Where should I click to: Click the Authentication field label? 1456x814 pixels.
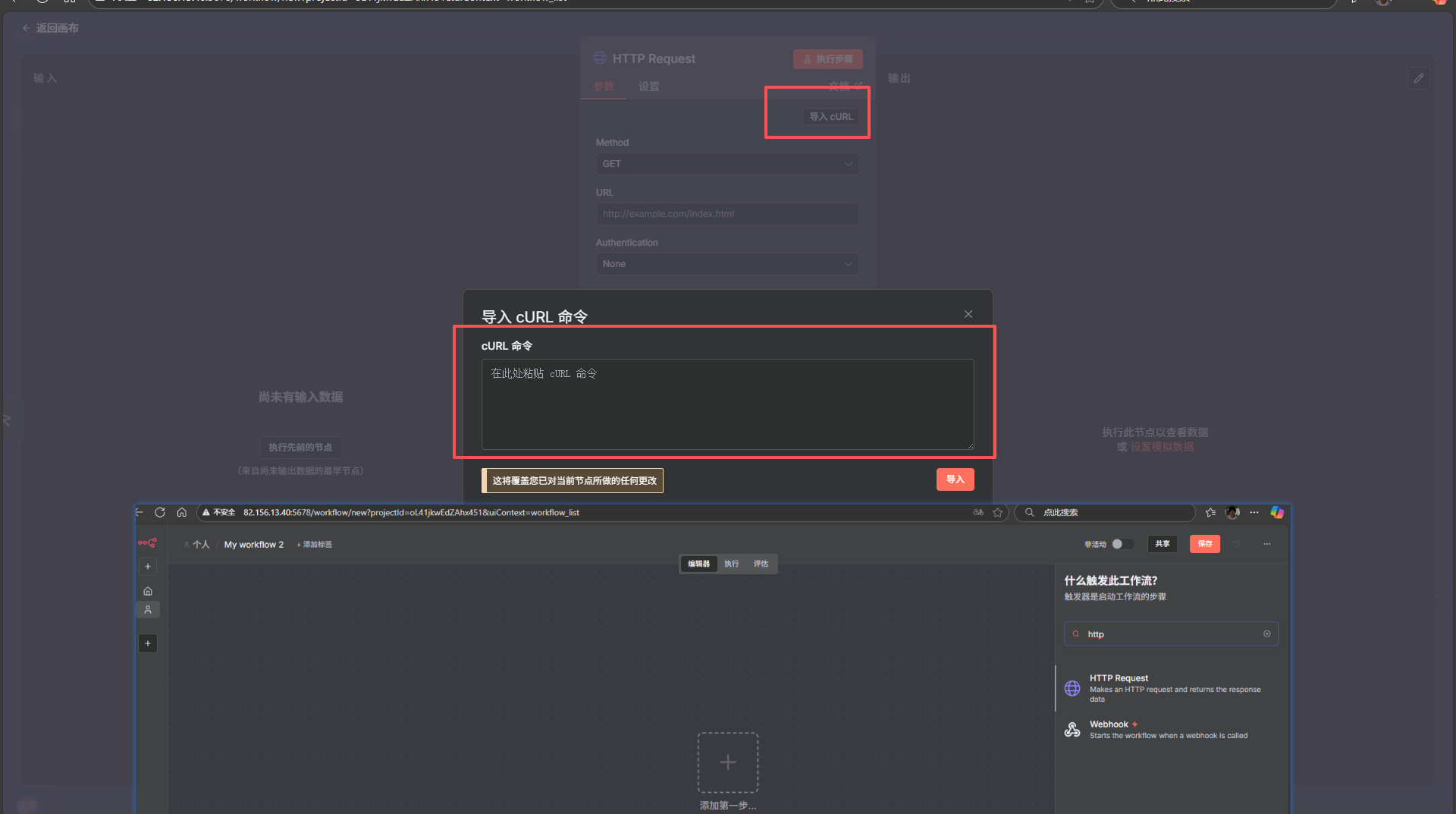627,243
